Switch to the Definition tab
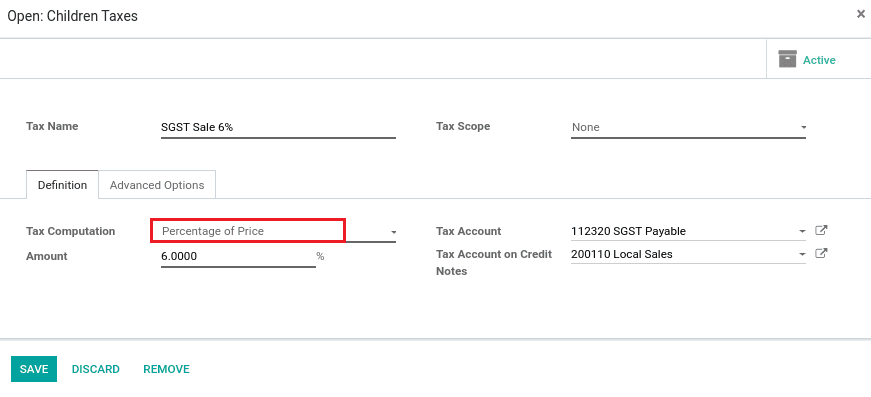This screenshot has height=397, width=871. pyautogui.click(x=62, y=185)
